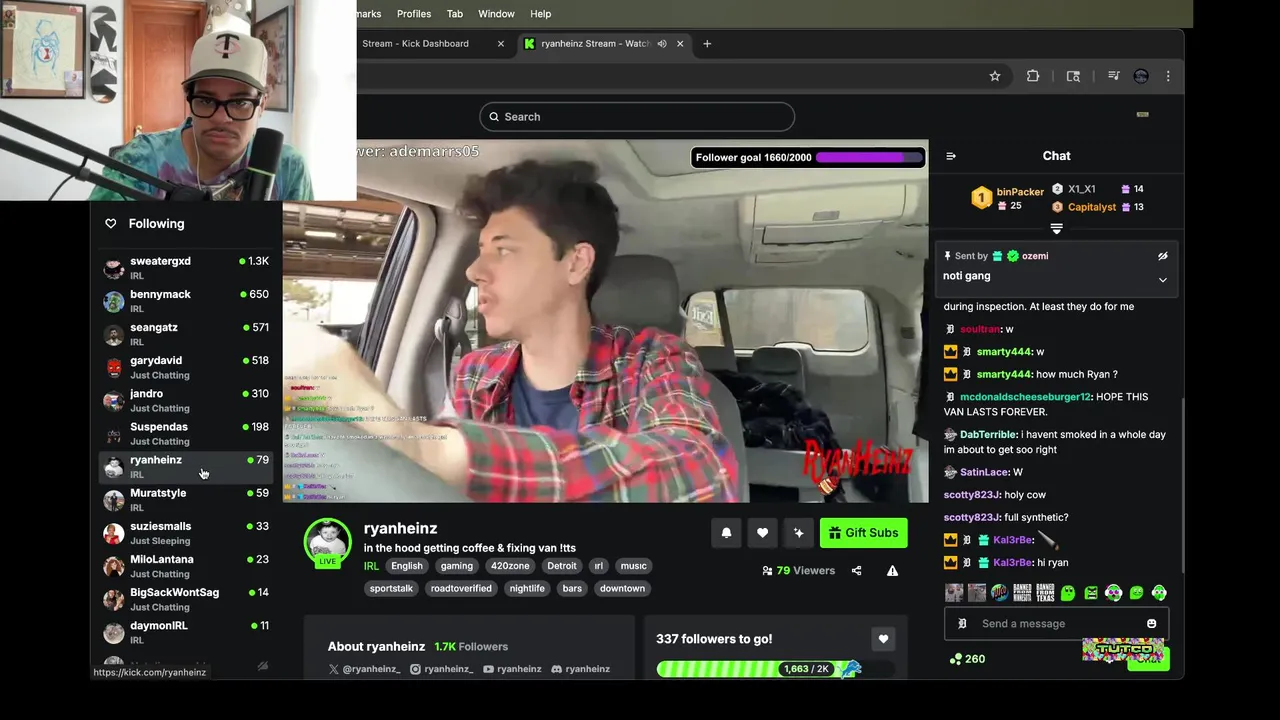This screenshot has height=720, width=1280.
Task: Click Capitalyst on the gift leaderboard
Action: point(1092,207)
